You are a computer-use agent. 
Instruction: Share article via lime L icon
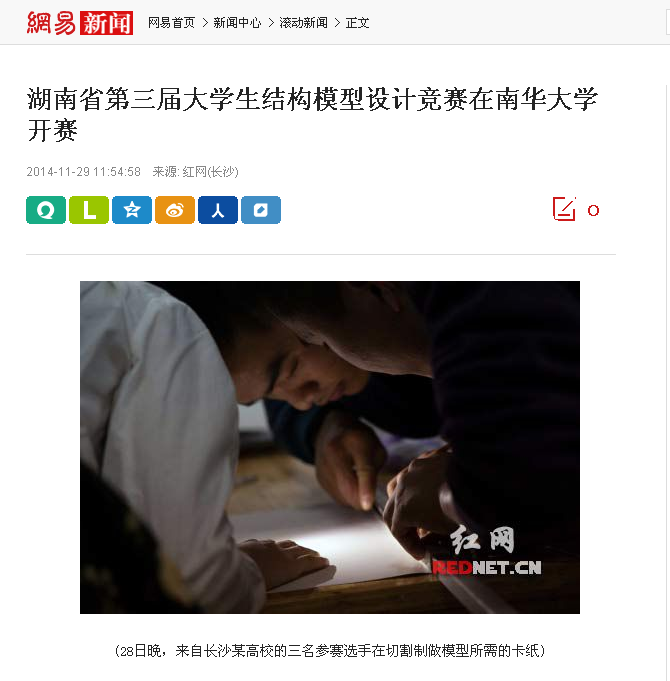(89, 210)
